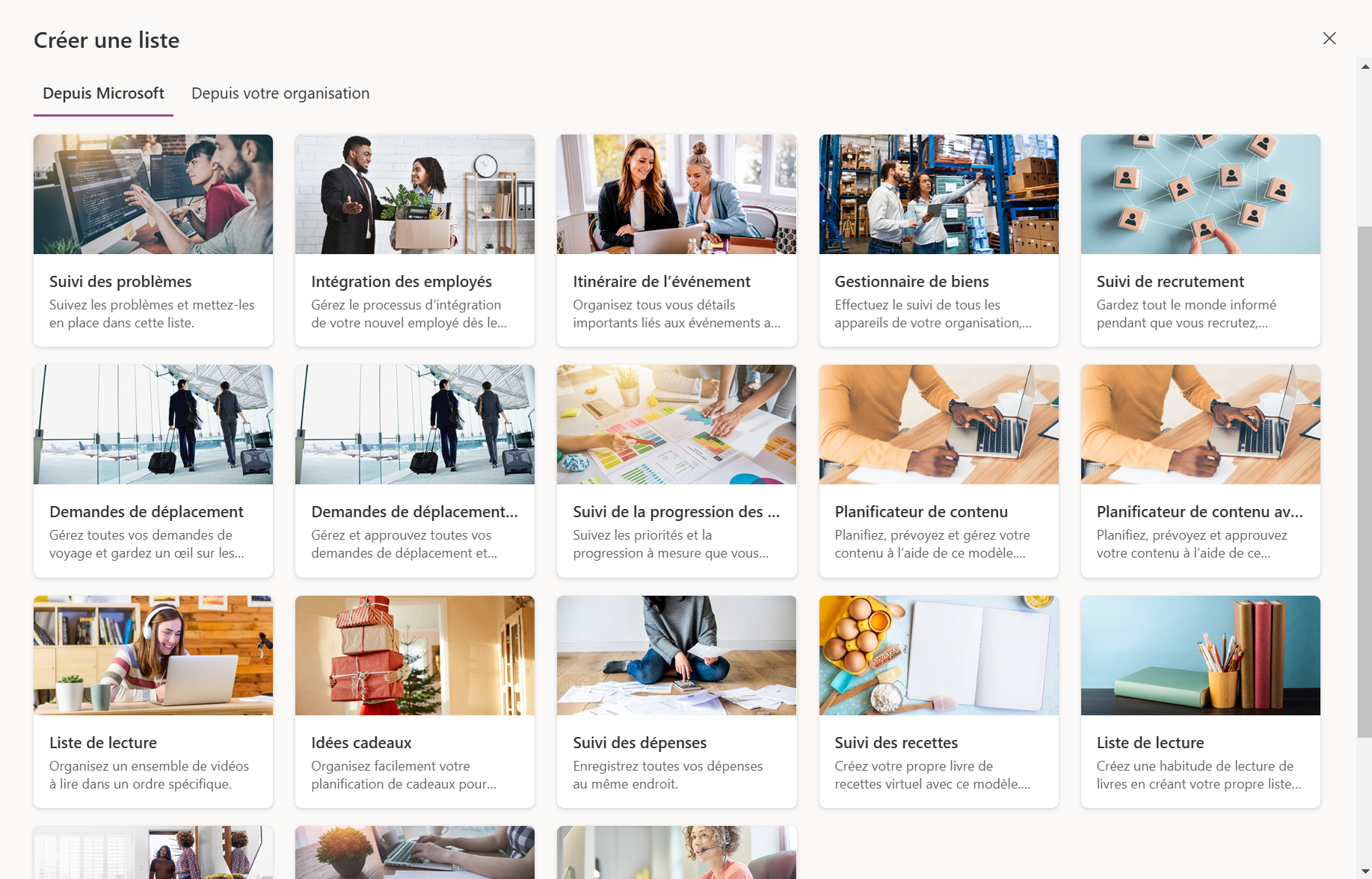The height and width of the screenshot is (879, 1372).
Task: Click the Planificateur de contenu av... title
Action: [1199, 512]
